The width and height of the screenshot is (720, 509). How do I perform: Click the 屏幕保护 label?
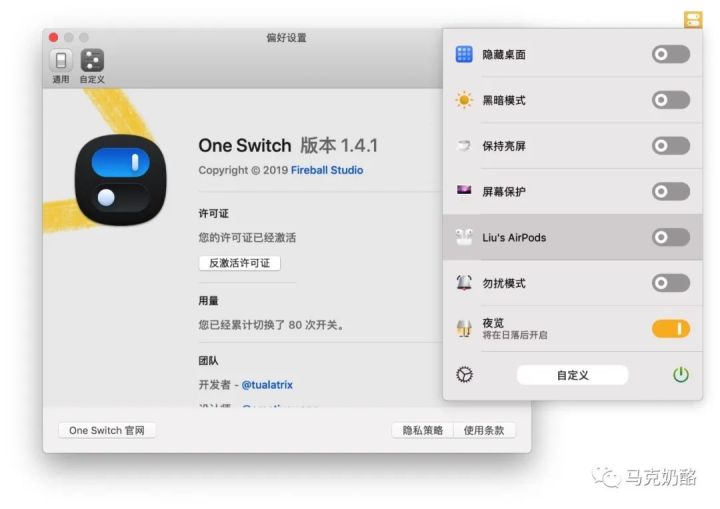504,192
